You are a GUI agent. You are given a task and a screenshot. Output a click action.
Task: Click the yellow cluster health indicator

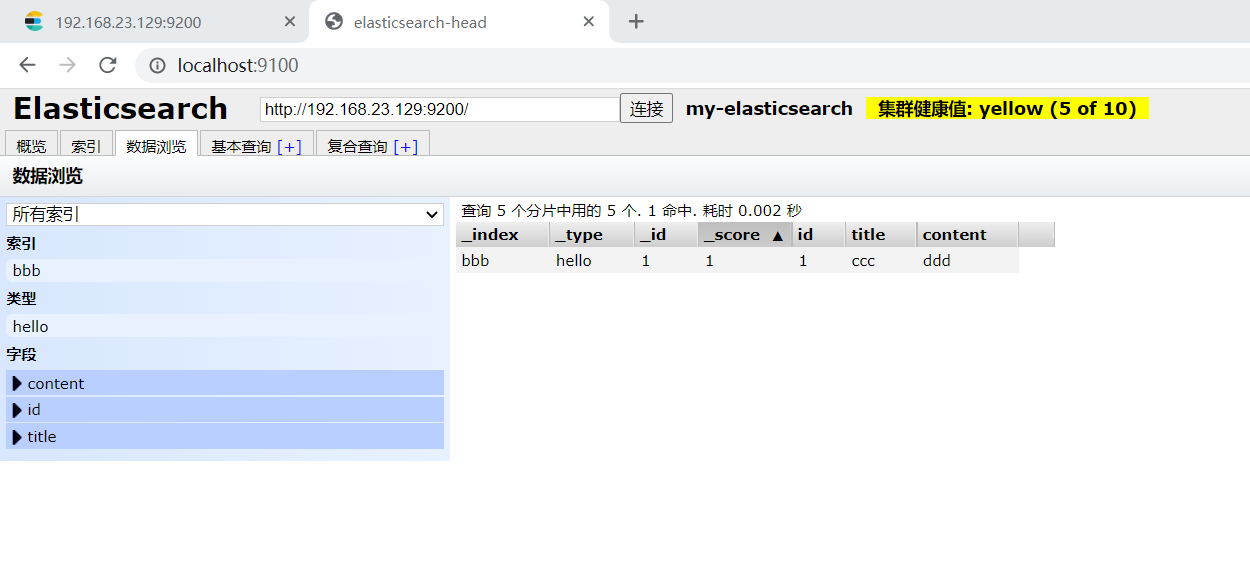(x=1007, y=109)
